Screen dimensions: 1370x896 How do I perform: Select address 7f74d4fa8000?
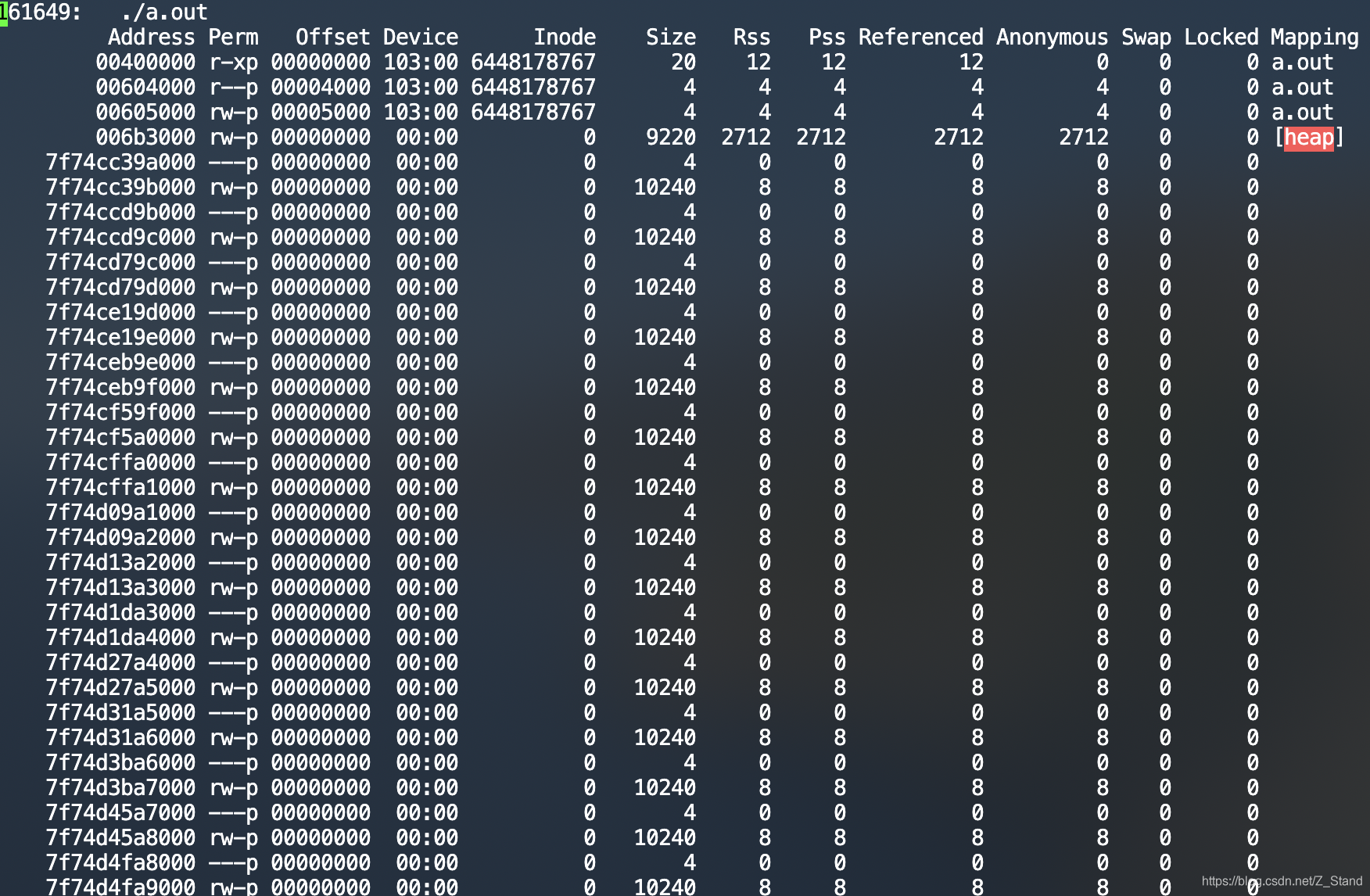120,863
